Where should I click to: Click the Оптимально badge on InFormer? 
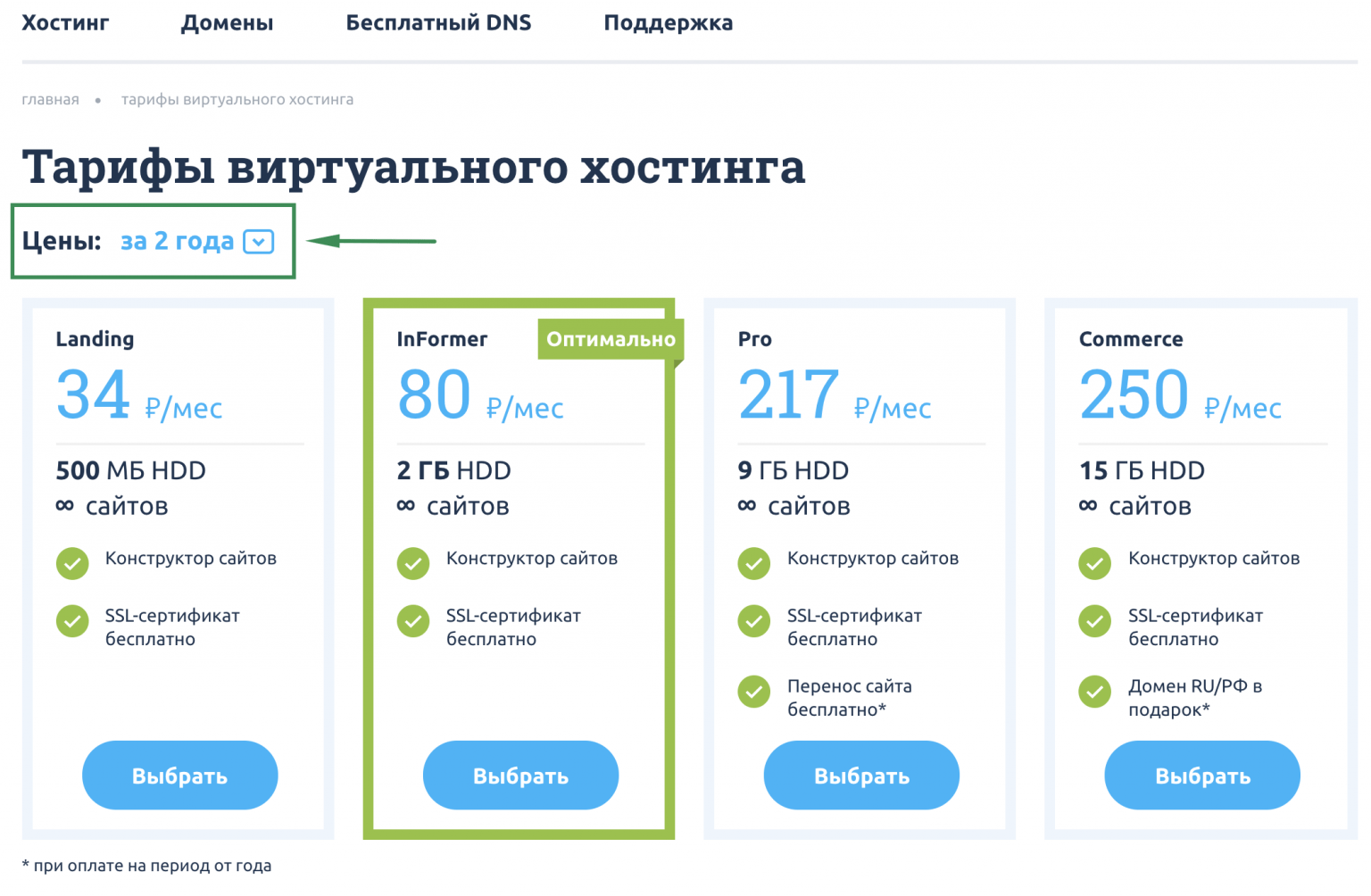point(611,339)
